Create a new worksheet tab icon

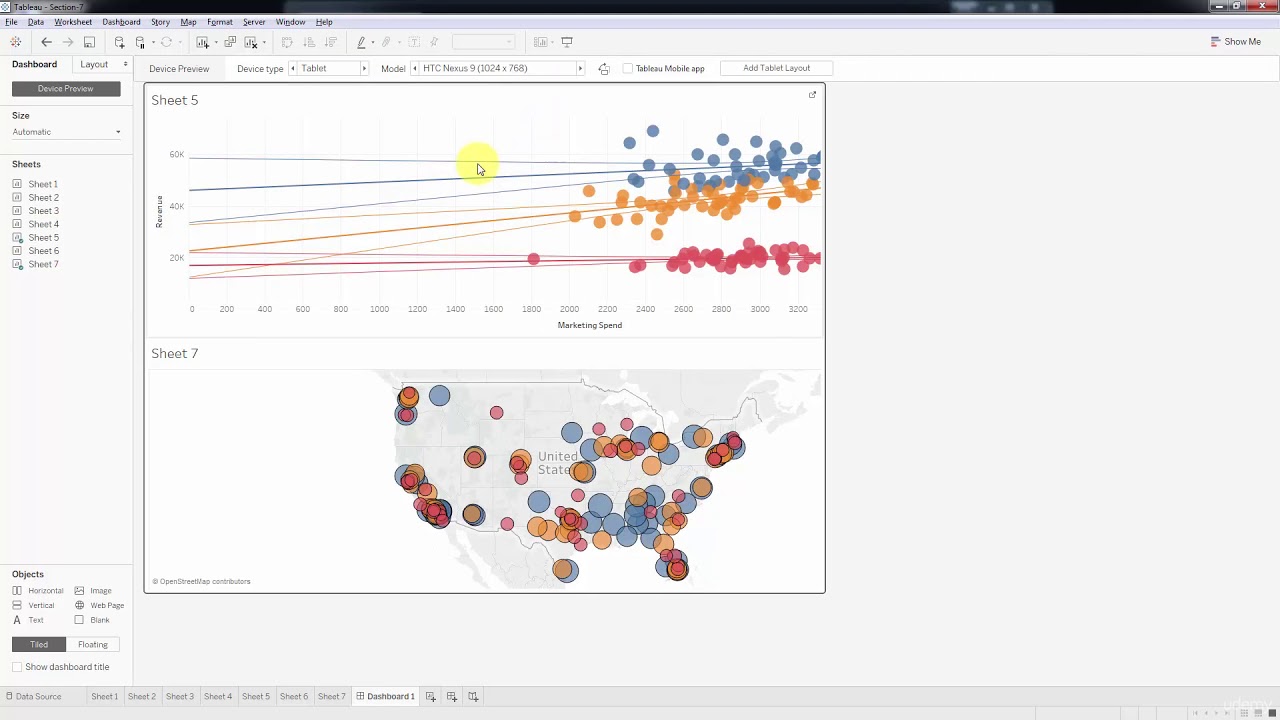pos(431,696)
